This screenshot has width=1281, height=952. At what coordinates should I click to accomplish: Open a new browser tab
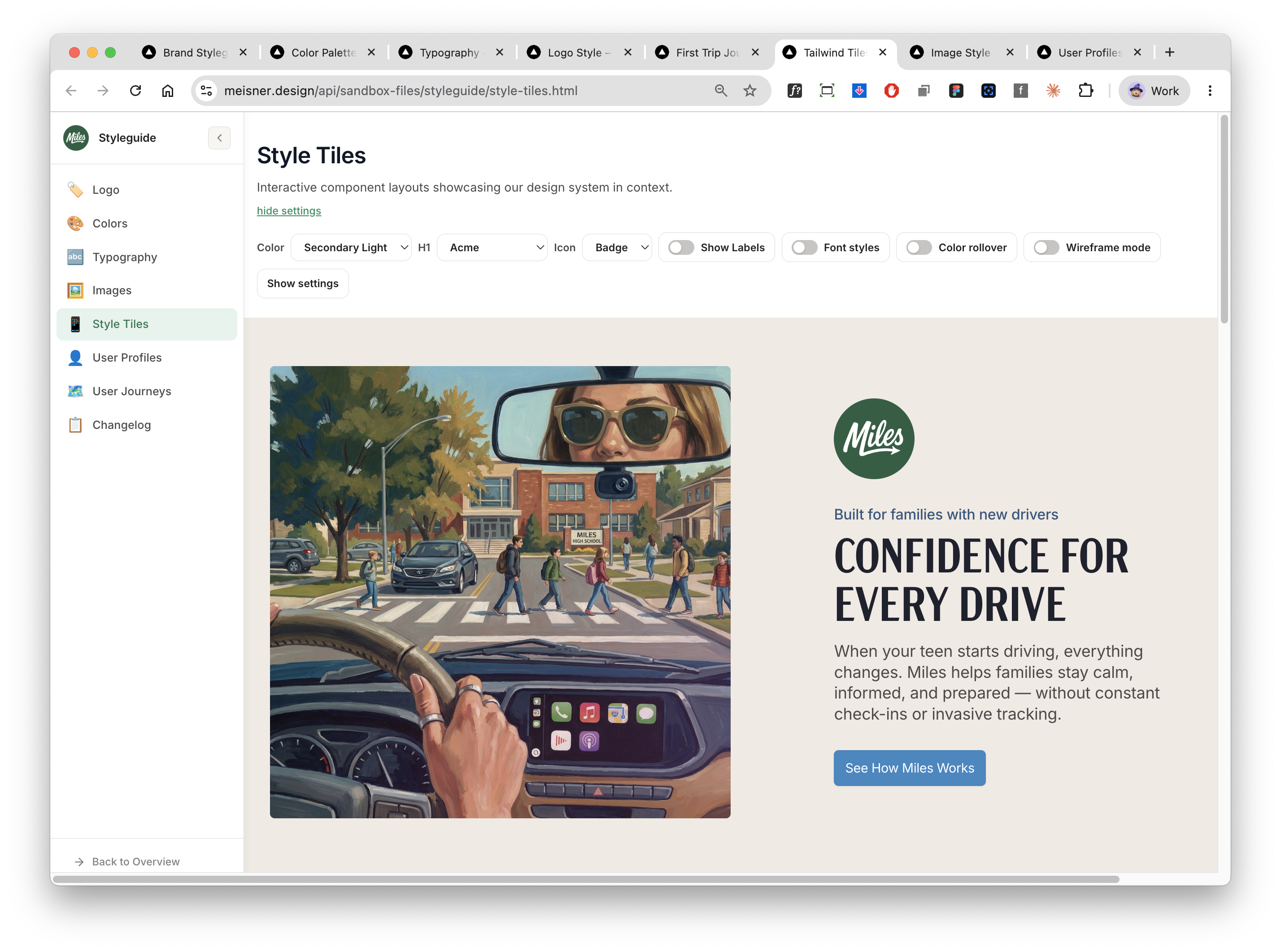pyautogui.click(x=1169, y=52)
